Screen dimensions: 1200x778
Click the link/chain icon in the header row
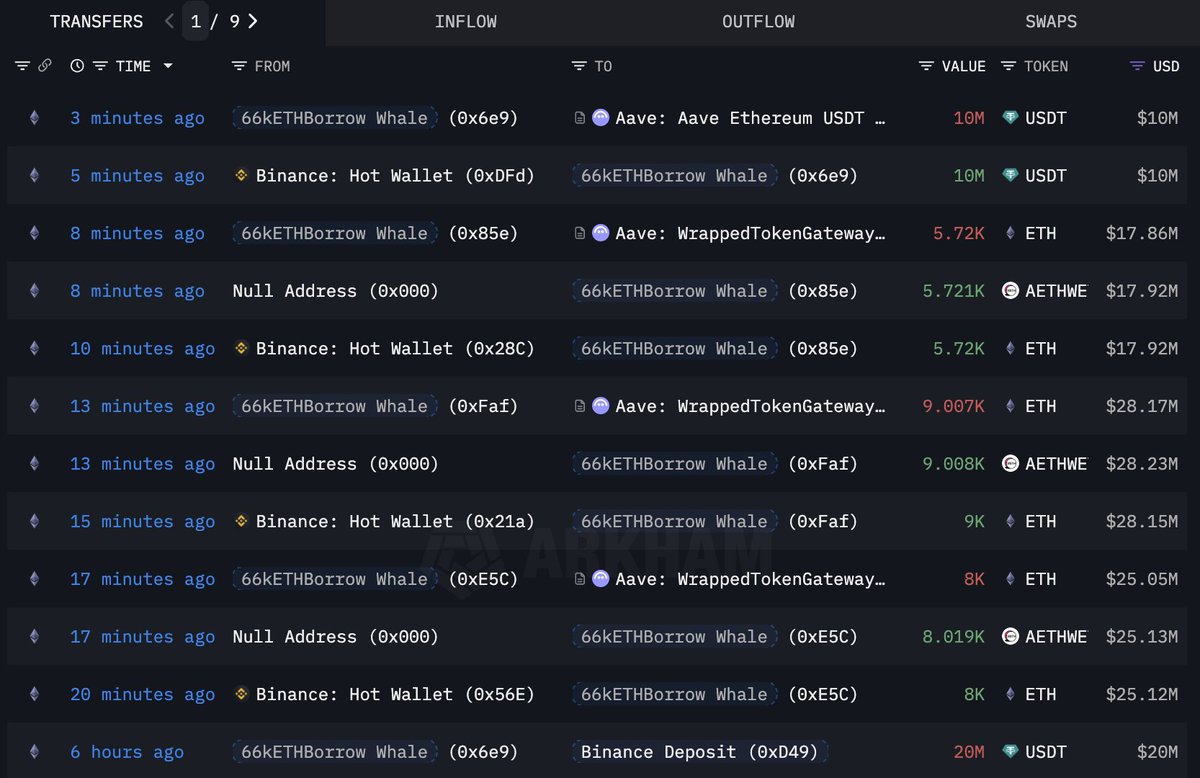45,66
